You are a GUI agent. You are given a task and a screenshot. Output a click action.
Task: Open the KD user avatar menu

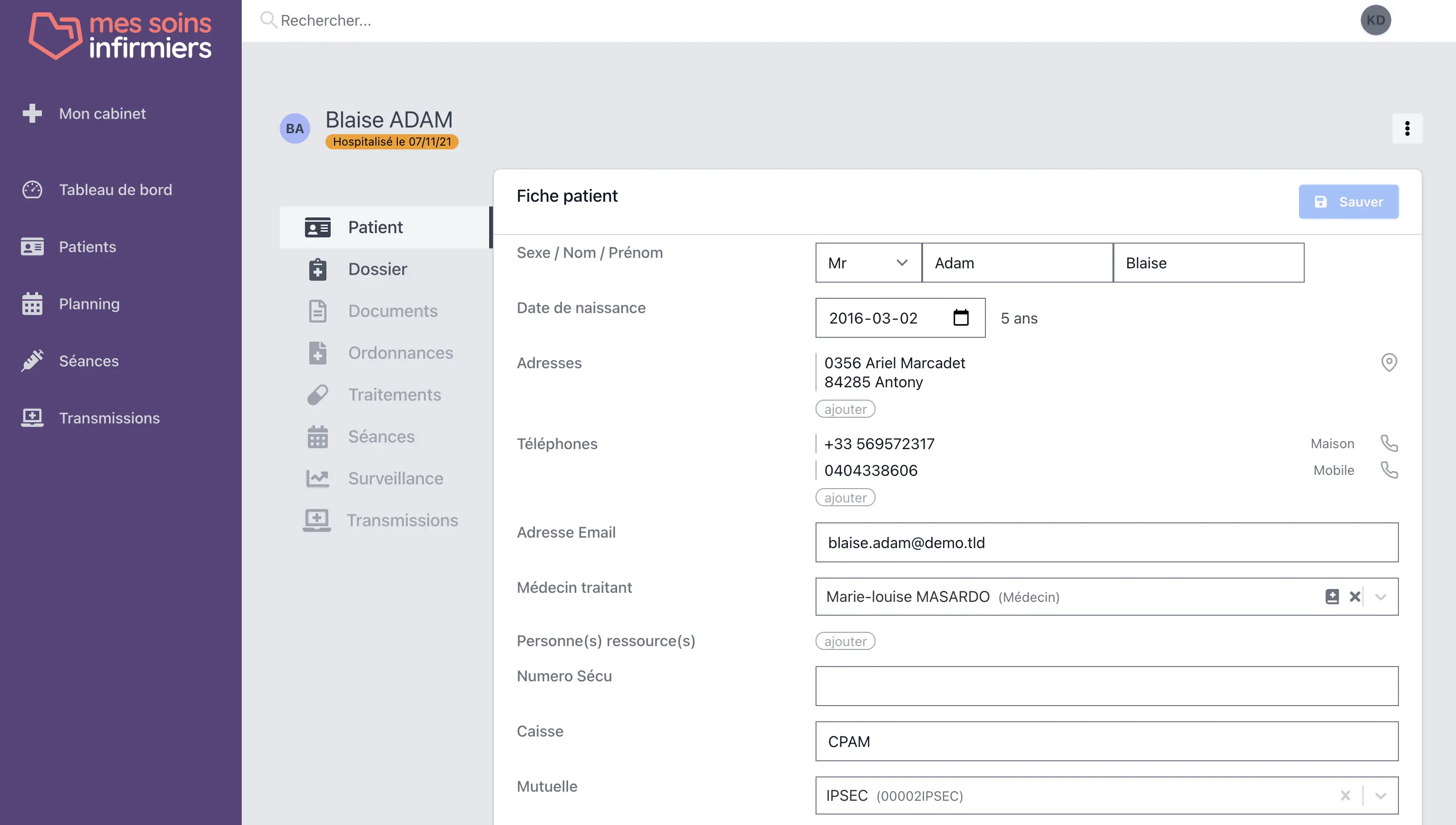(1376, 20)
